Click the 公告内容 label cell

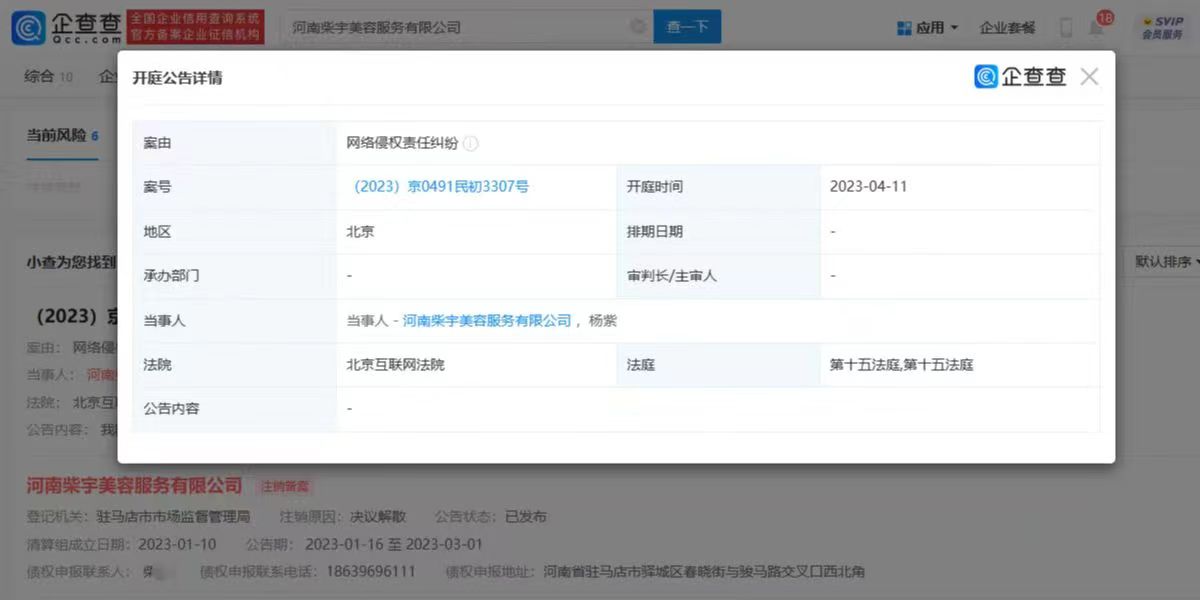[x=235, y=409]
